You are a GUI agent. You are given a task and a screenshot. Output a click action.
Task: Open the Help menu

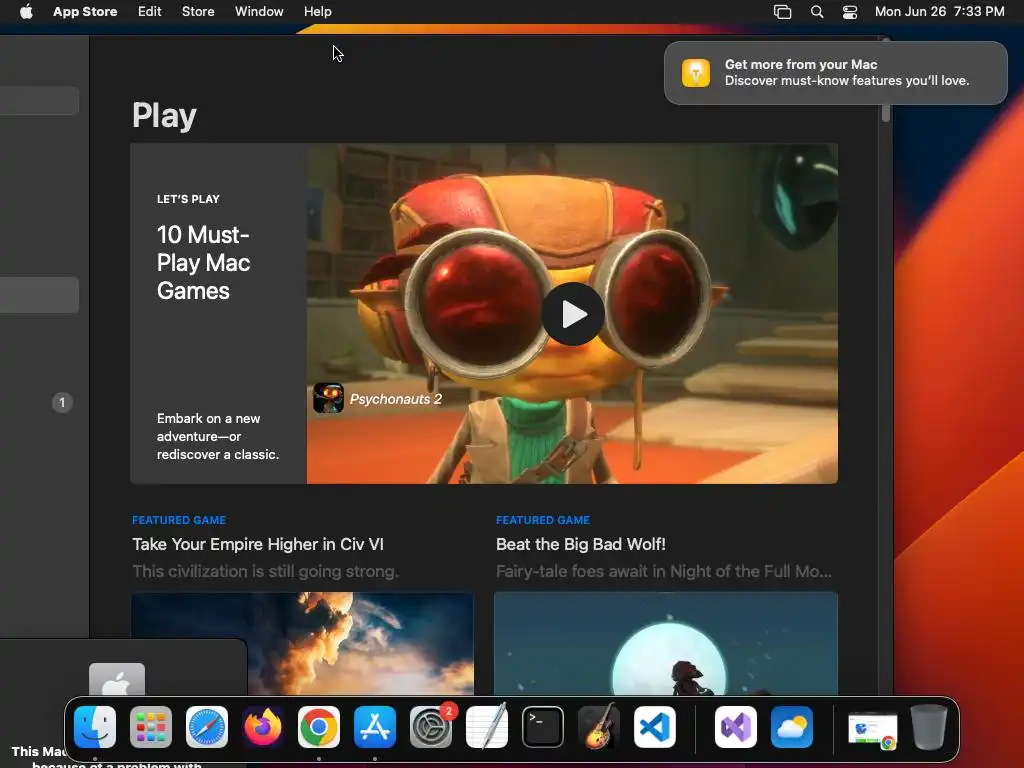point(317,11)
